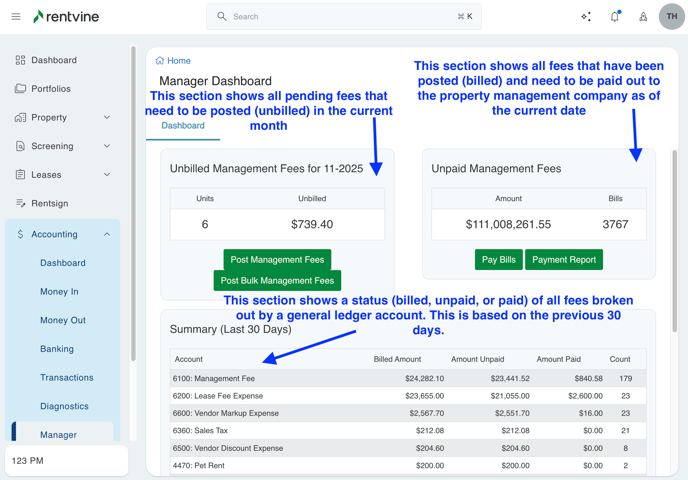Expand the Property sidebar section
The width and height of the screenshot is (688, 480).
click(x=107, y=118)
